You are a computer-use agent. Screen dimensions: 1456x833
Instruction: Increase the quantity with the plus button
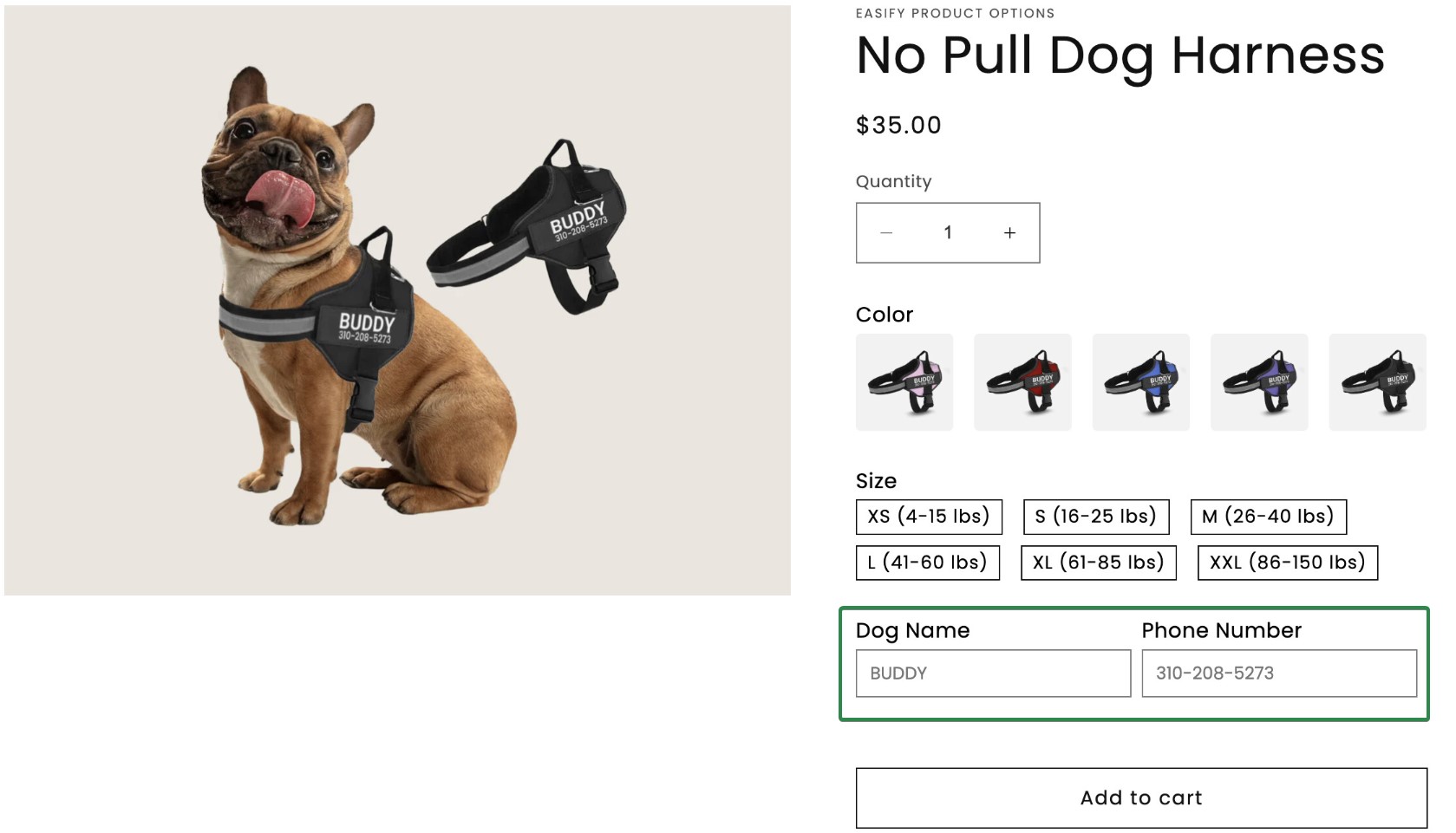1009,232
